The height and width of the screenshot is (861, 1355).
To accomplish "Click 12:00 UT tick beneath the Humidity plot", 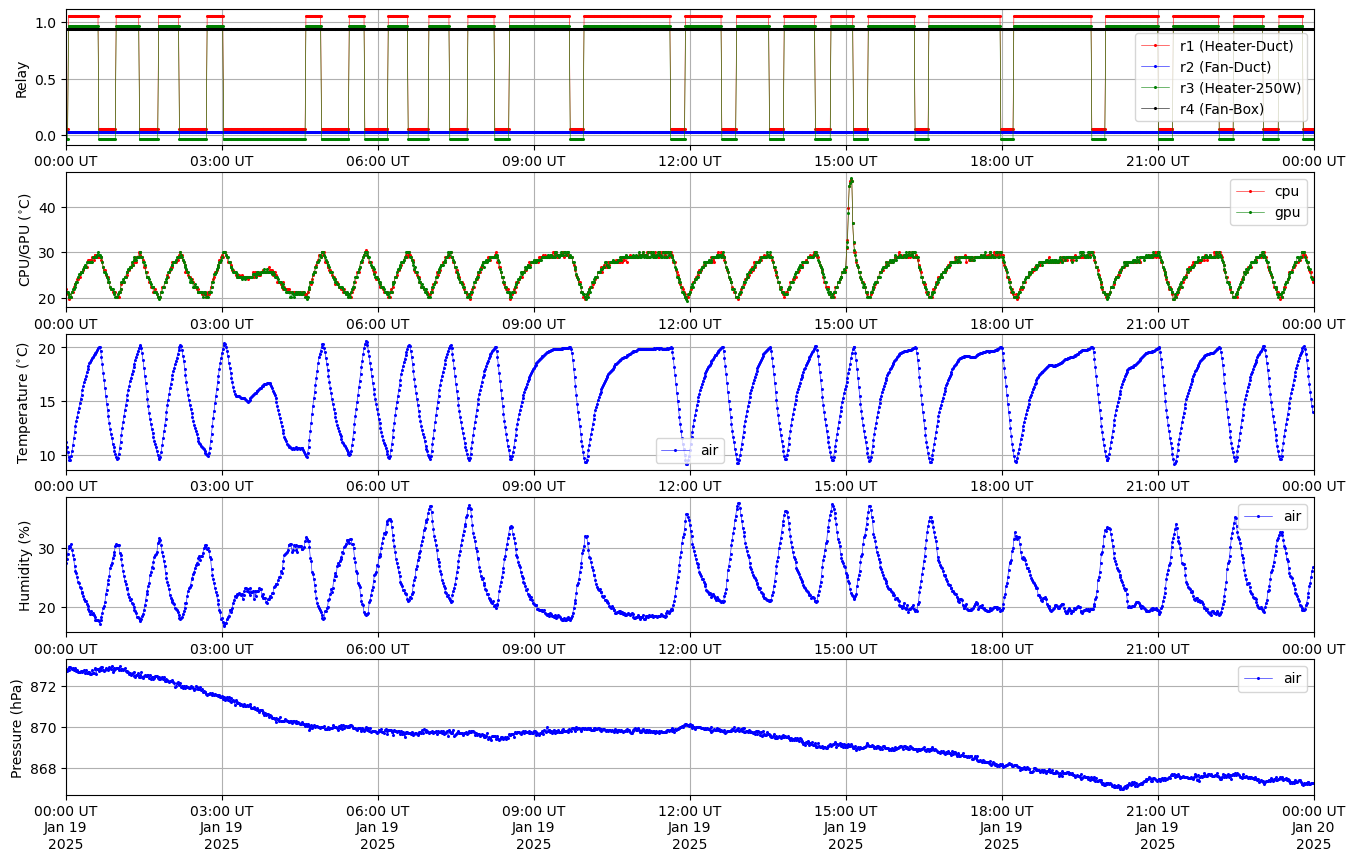I will click(689, 647).
